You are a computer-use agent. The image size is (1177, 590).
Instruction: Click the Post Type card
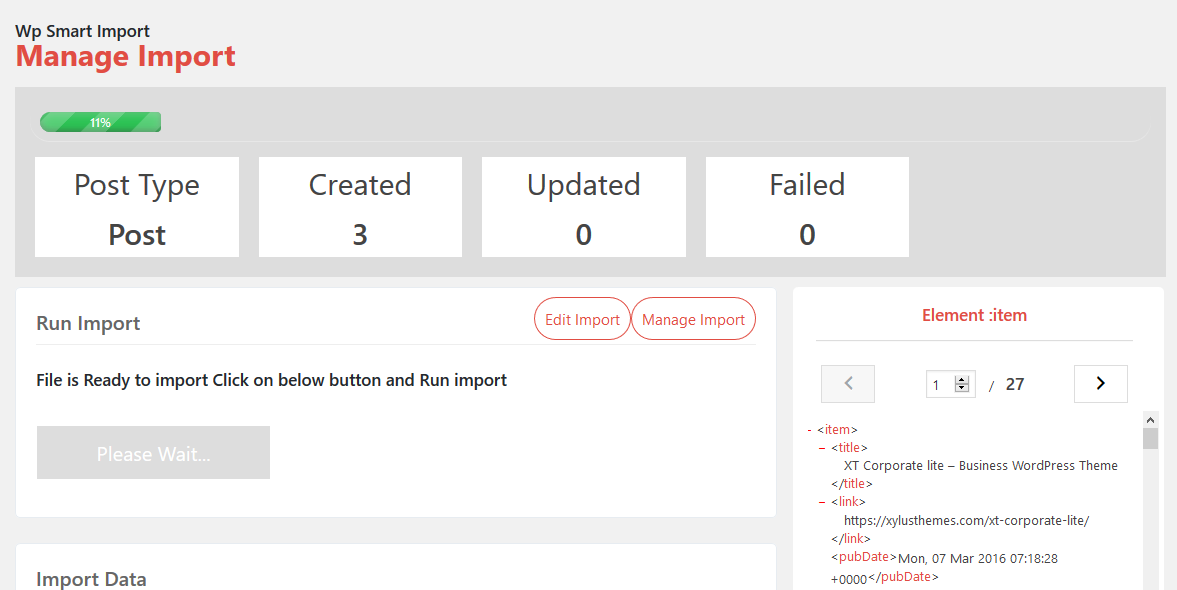(x=137, y=207)
